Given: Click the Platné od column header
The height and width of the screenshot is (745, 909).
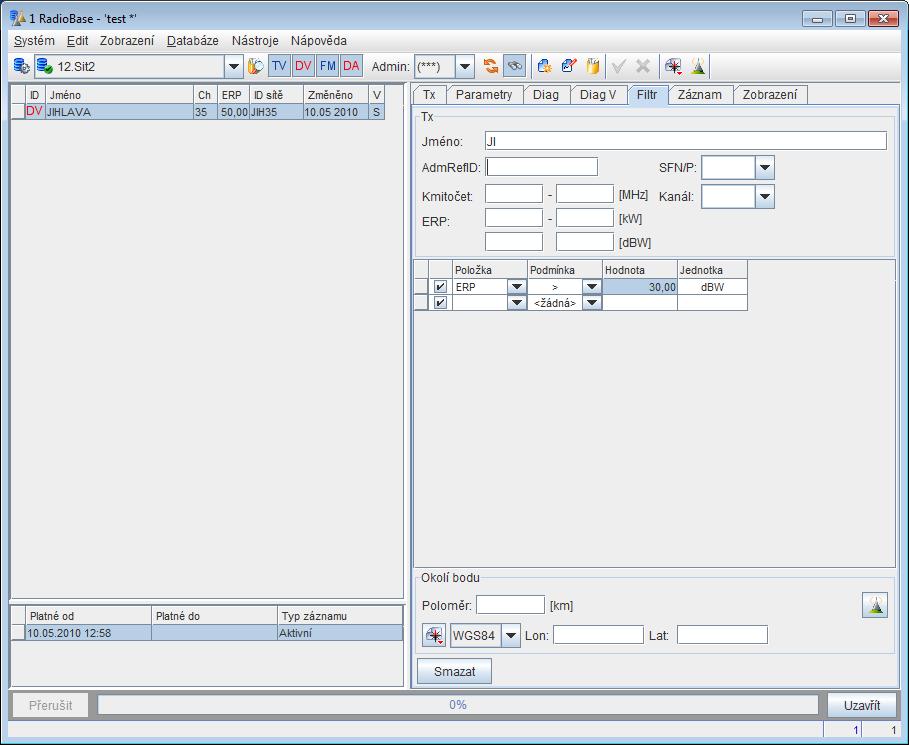Looking at the screenshot, I should (88, 616).
